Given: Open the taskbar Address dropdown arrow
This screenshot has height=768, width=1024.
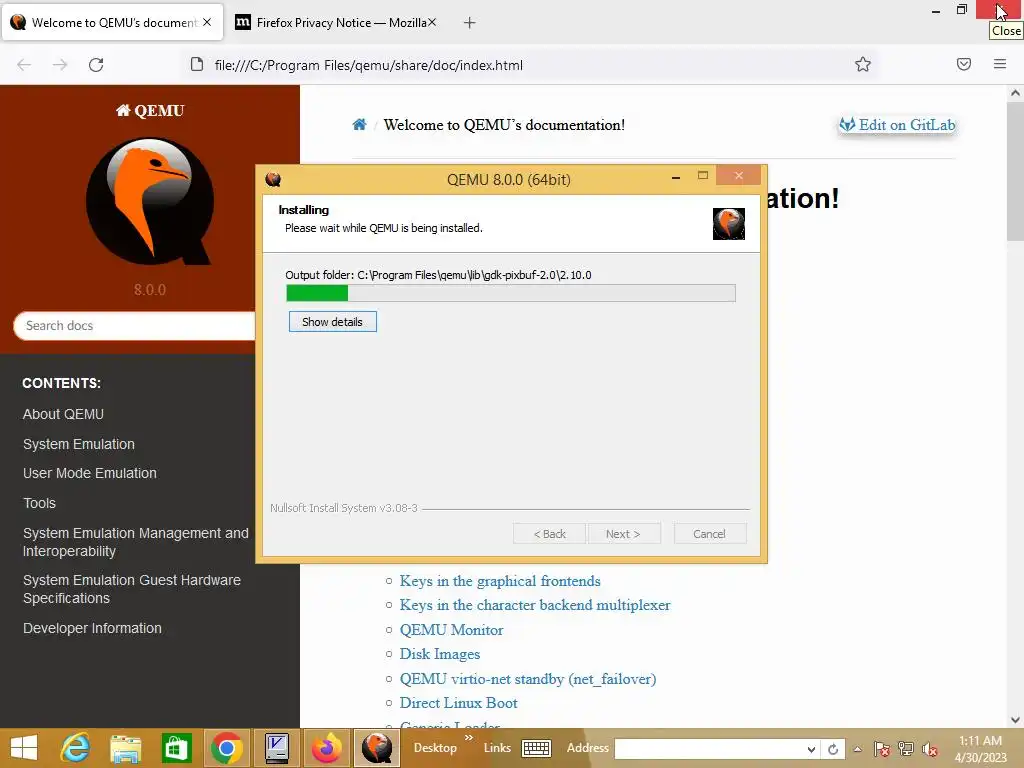Looking at the screenshot, I should [x=811, y=749].
